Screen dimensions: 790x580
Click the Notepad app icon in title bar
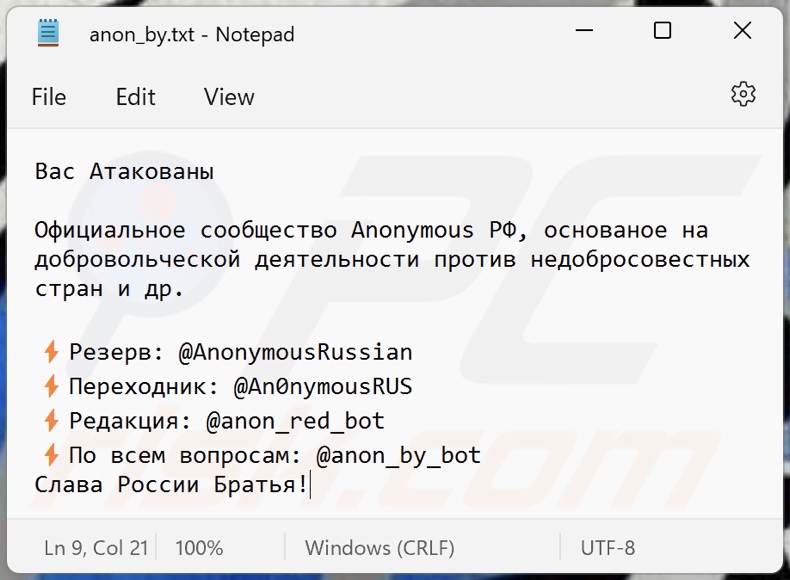tap(48, 33)
